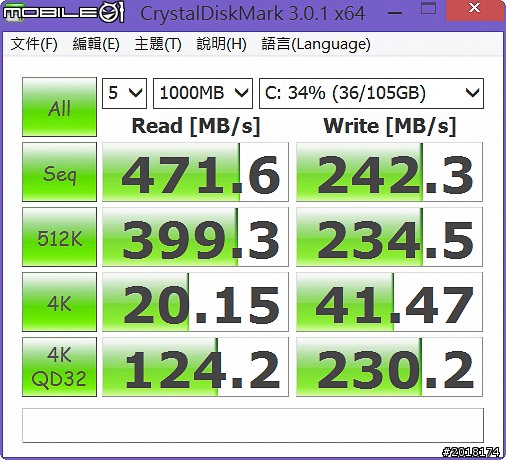Click the 4K read result 20.15
The image size is (506, 460).
(195, 302)
